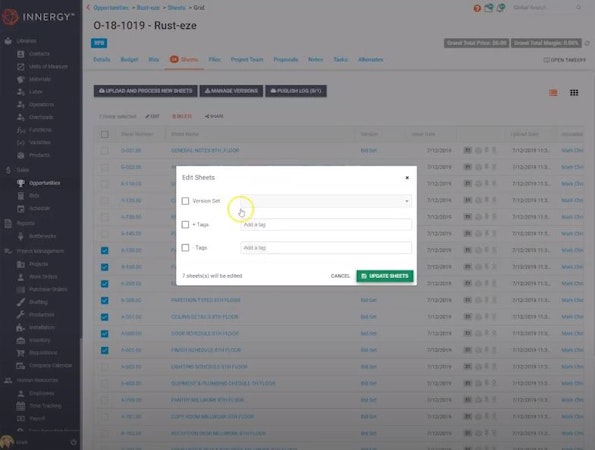The width and height of the screenshot is (595, 450).
Task: Select the list view icon
Action: pyautogui.click(x=553, y=93)
